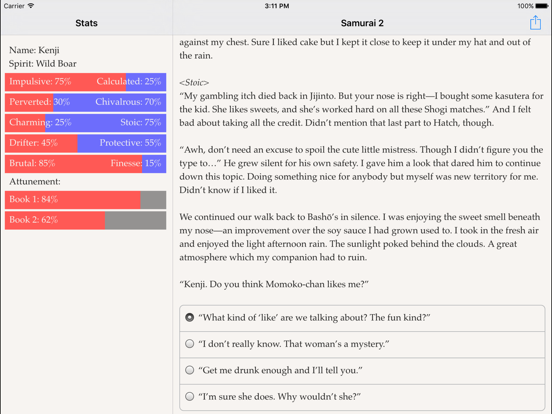The height and width of the screenshot is (414, 552).
Task: Click the Book 2 attunement bar
Action: 86,220
